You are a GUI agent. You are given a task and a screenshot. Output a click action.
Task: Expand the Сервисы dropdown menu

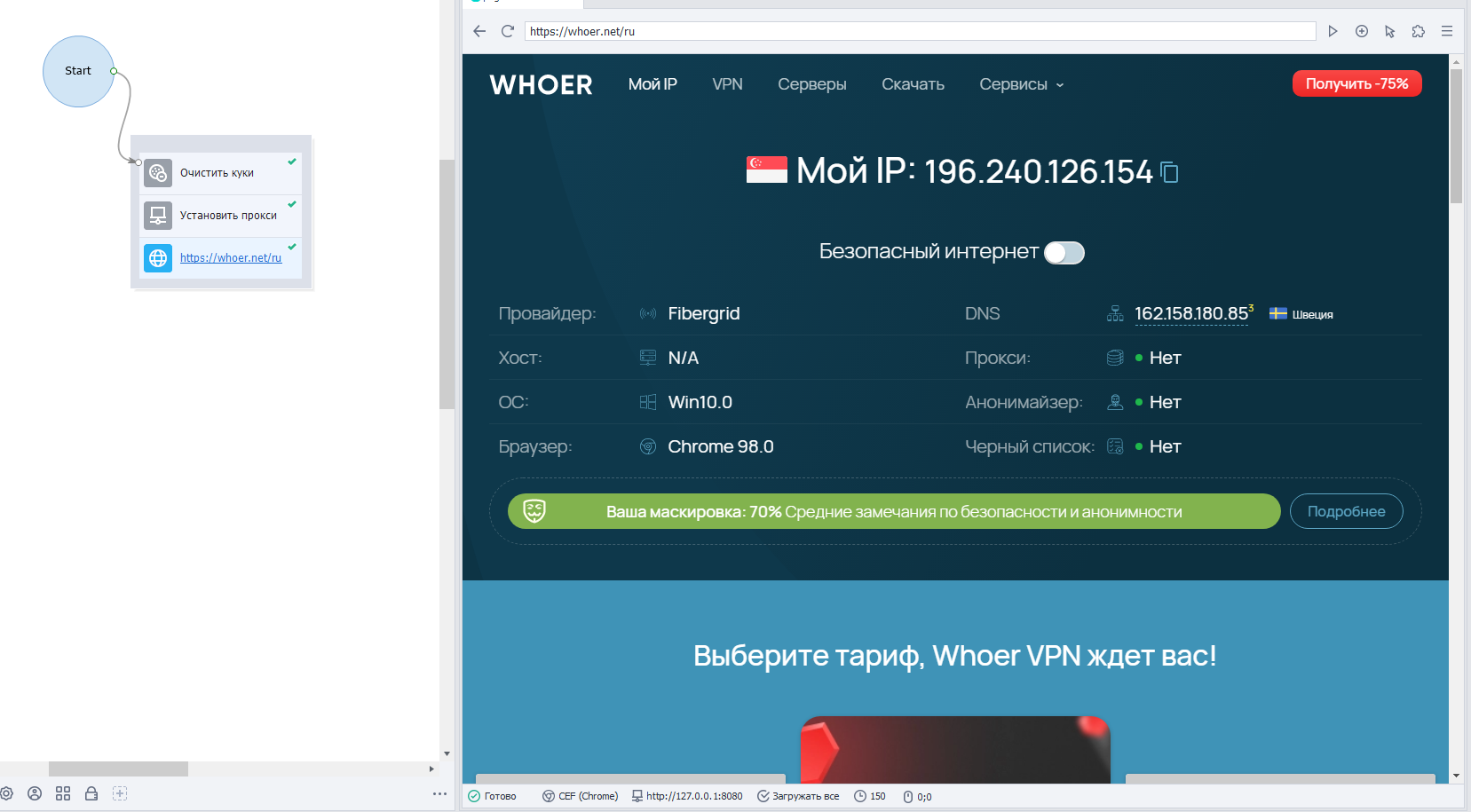coord(1022,84)
